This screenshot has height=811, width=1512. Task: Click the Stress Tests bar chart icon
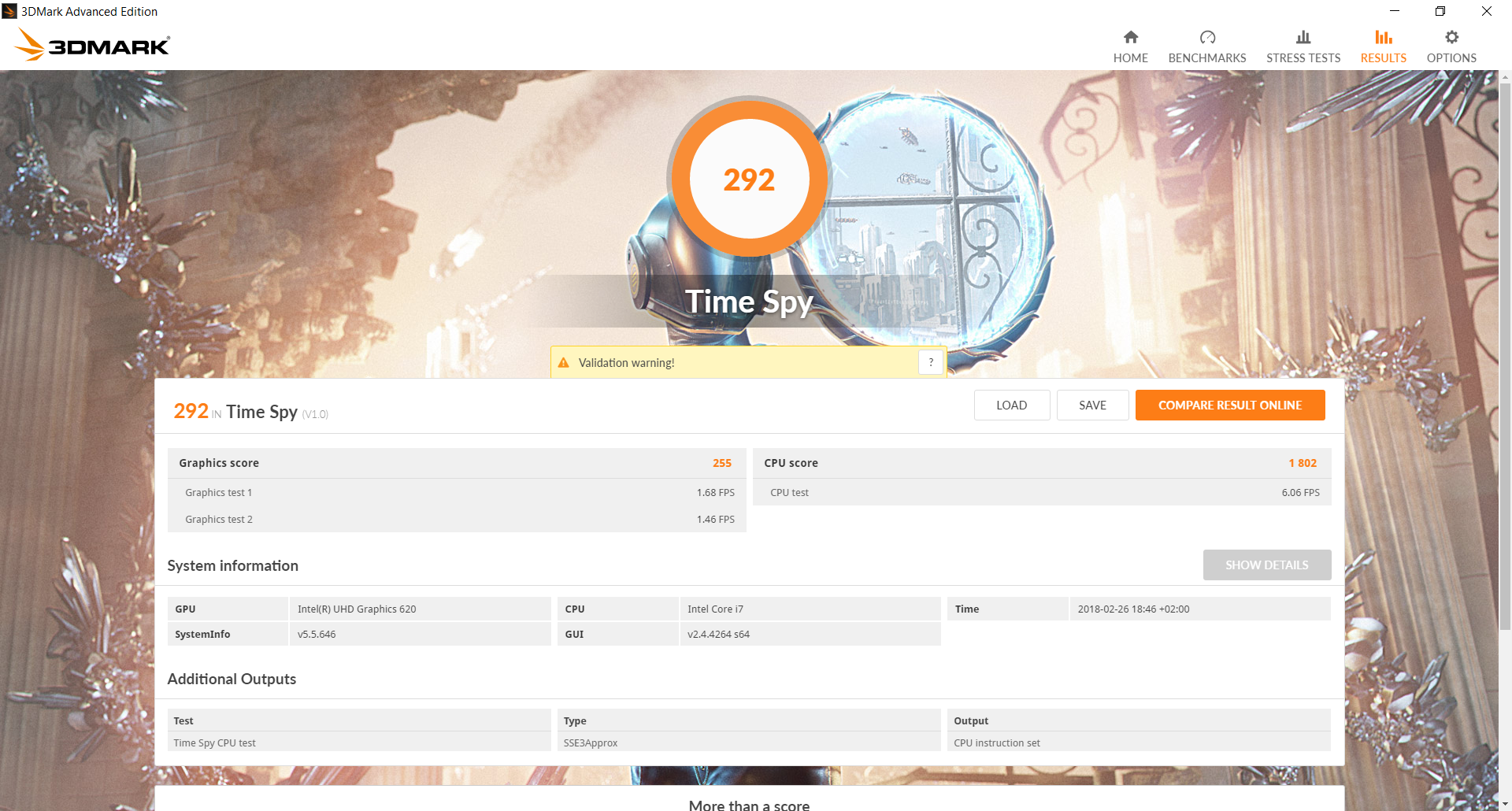coord(1303,37)
